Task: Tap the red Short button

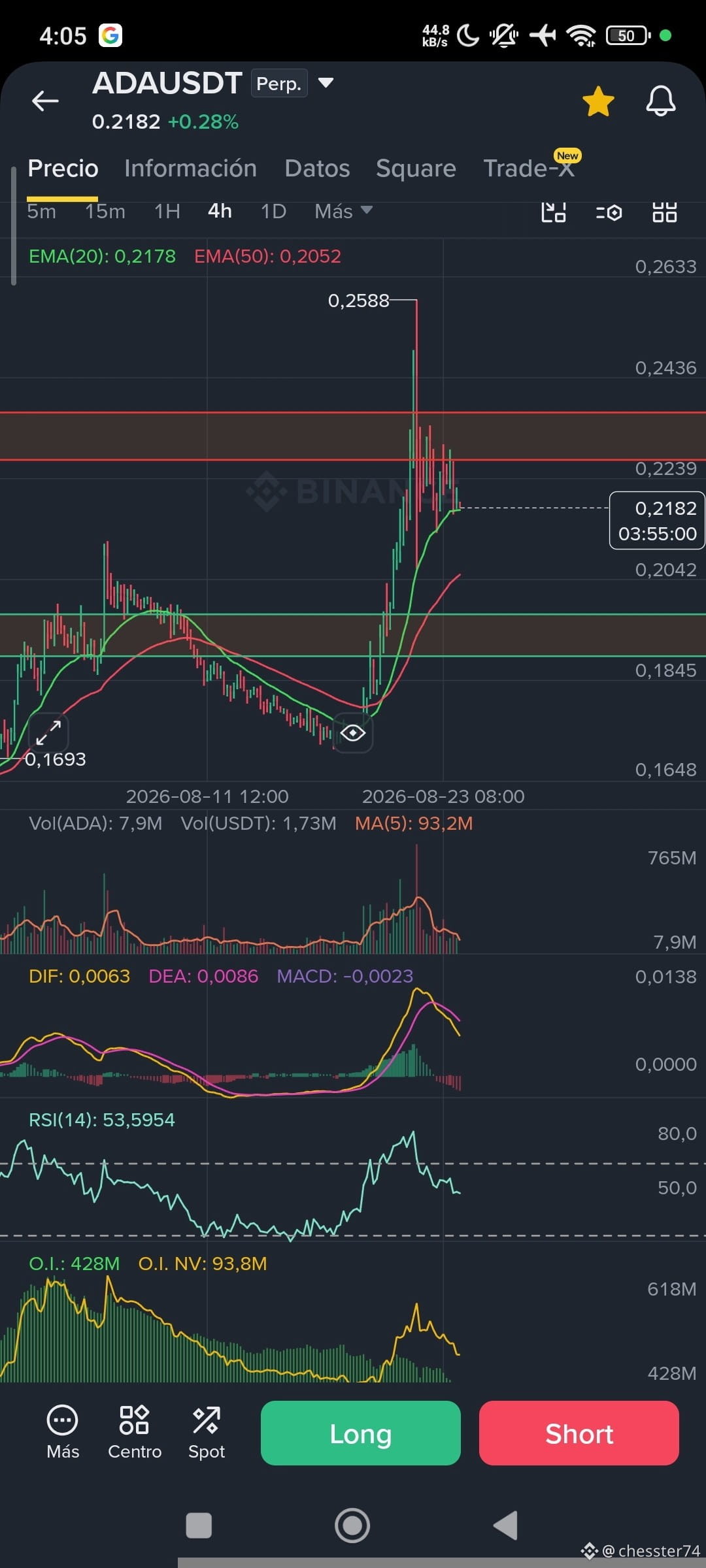Action: [579, 1433]
